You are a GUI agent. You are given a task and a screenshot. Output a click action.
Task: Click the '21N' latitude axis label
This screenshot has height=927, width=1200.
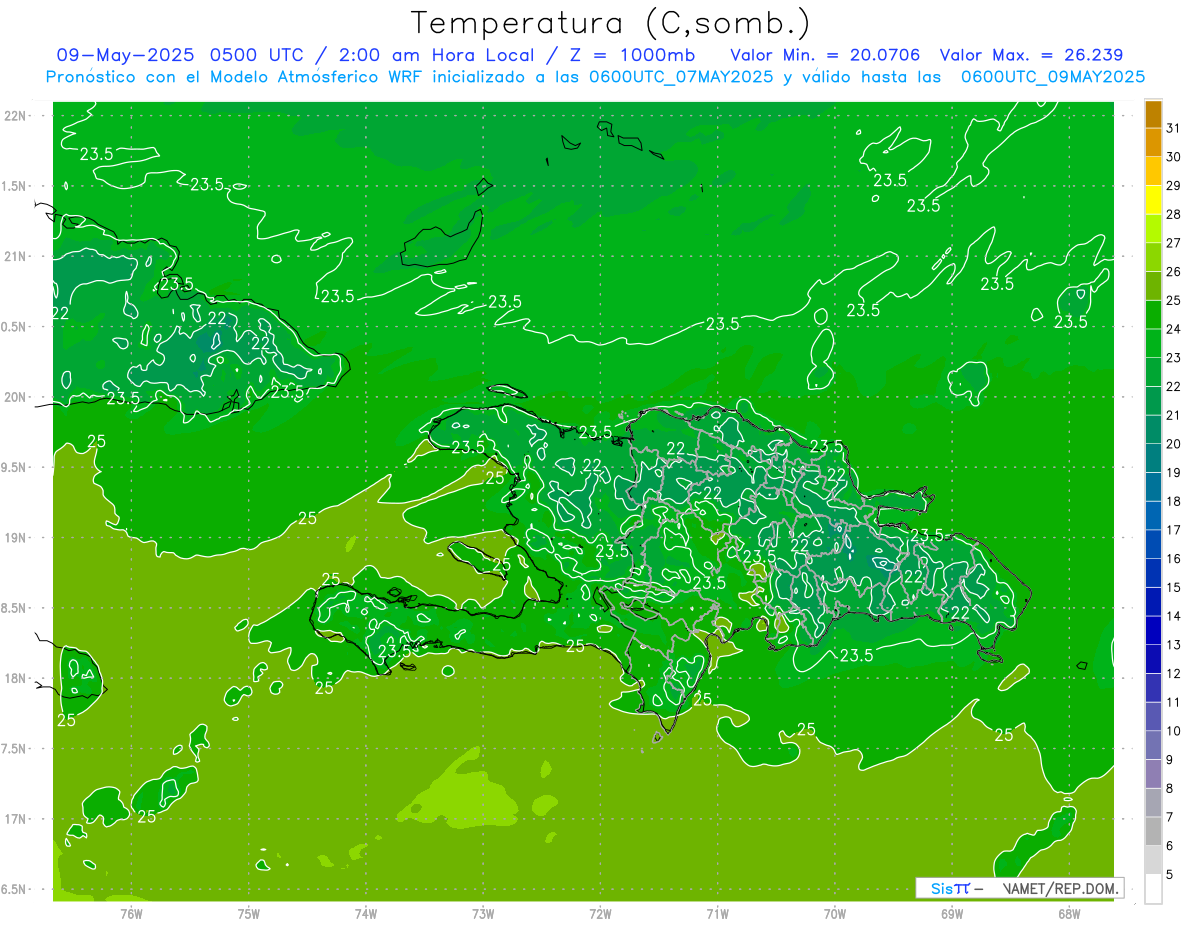coord(15,257)
